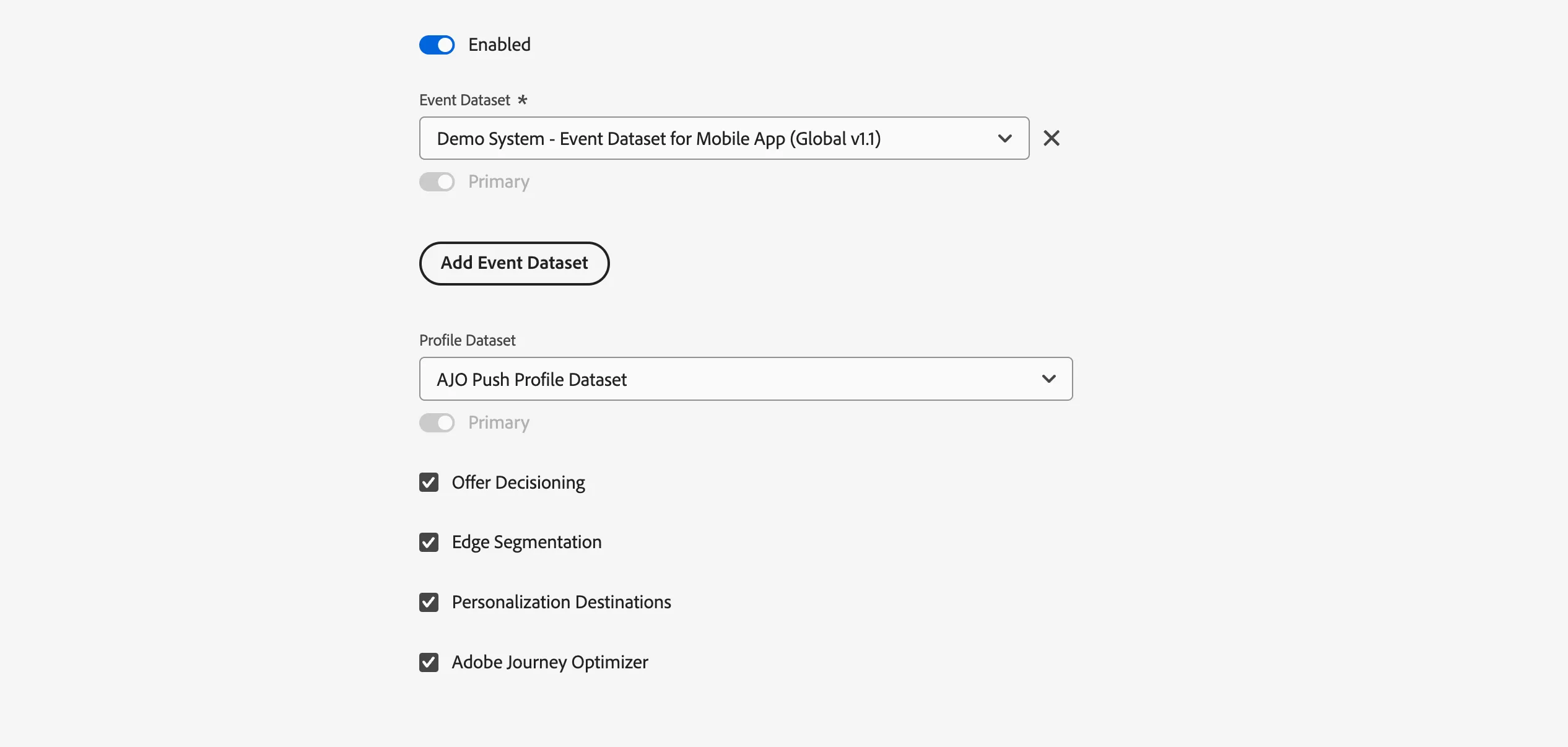Open the Event Dataset dropdown
Viewport: 1568px width, 747px height.
[724, 138]
